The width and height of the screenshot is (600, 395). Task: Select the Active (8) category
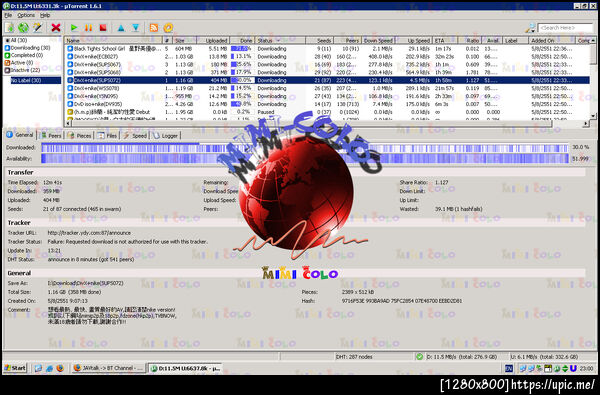click(19, 63)
